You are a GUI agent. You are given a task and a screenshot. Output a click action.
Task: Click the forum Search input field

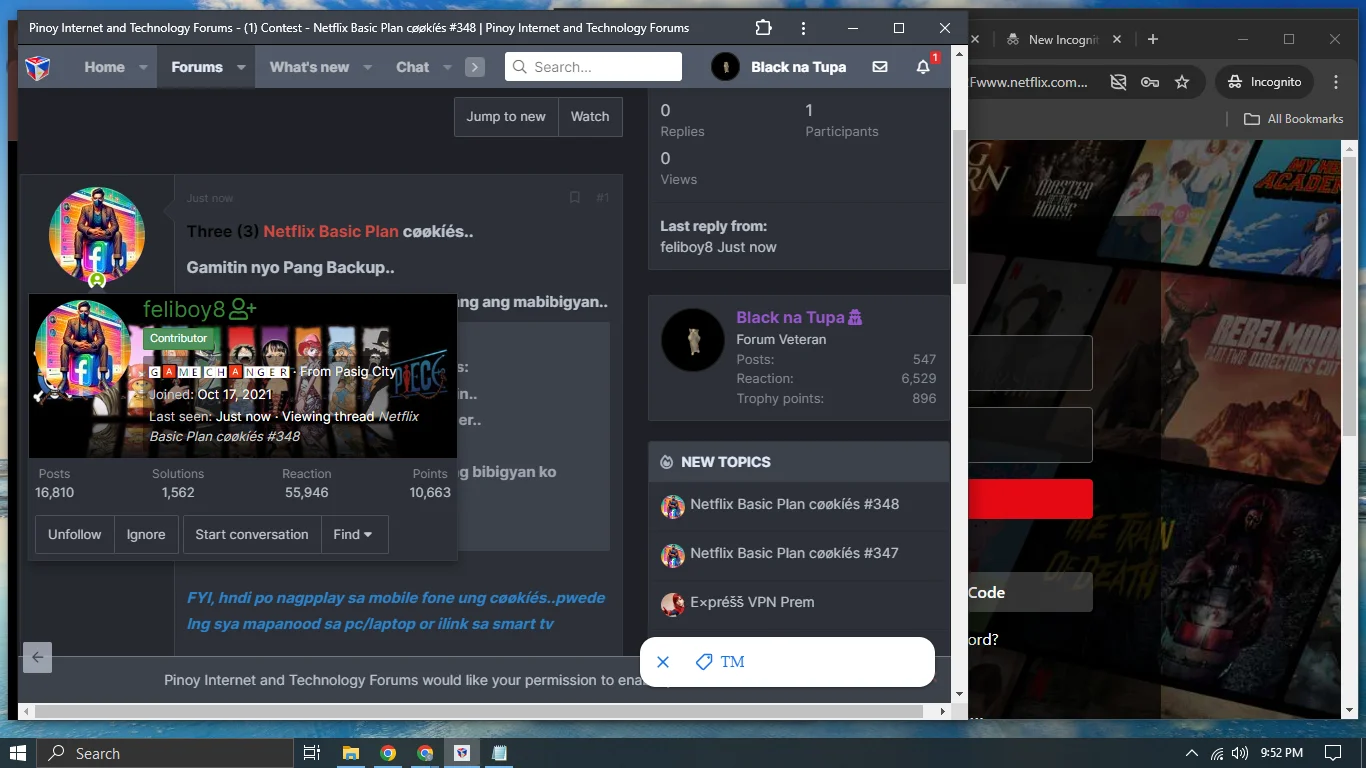point(593,67)
